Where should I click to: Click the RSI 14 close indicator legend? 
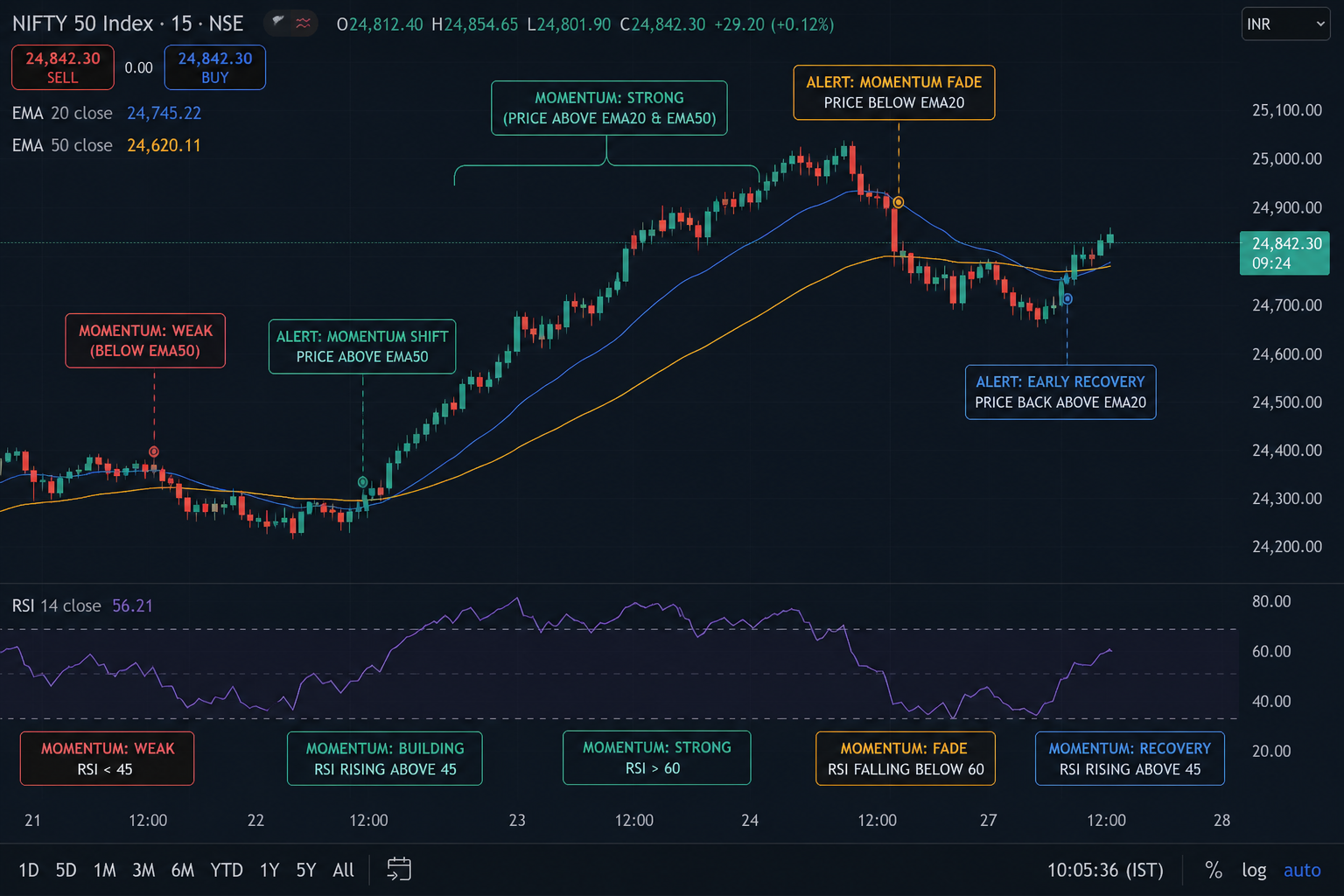pos(56,605)
